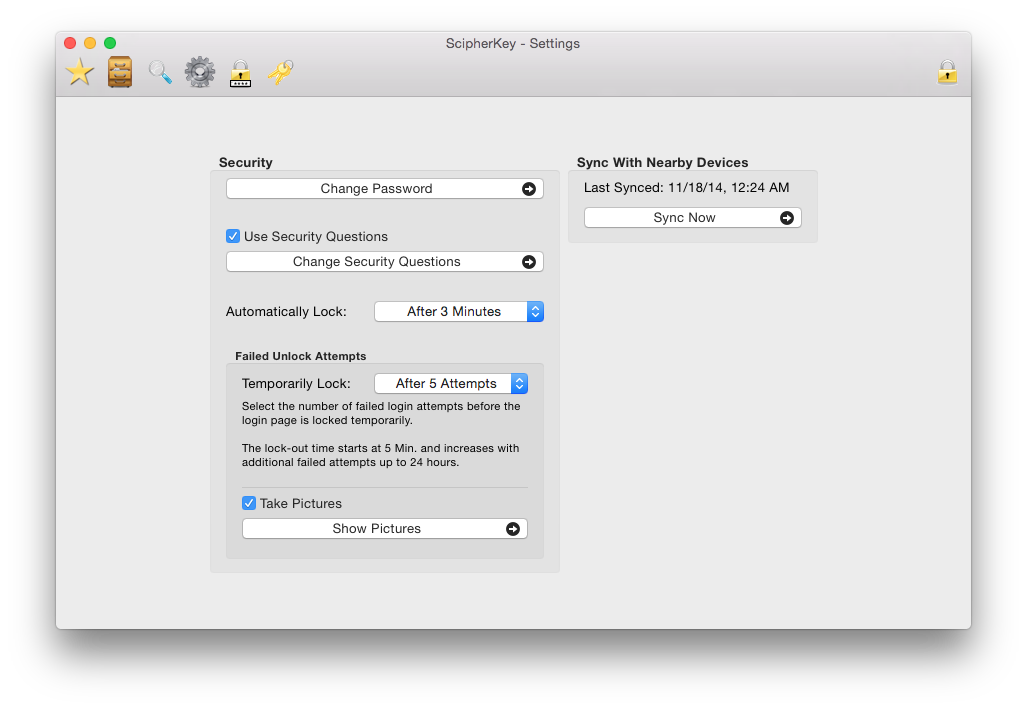Click the Sync Now button

(684, 218)
